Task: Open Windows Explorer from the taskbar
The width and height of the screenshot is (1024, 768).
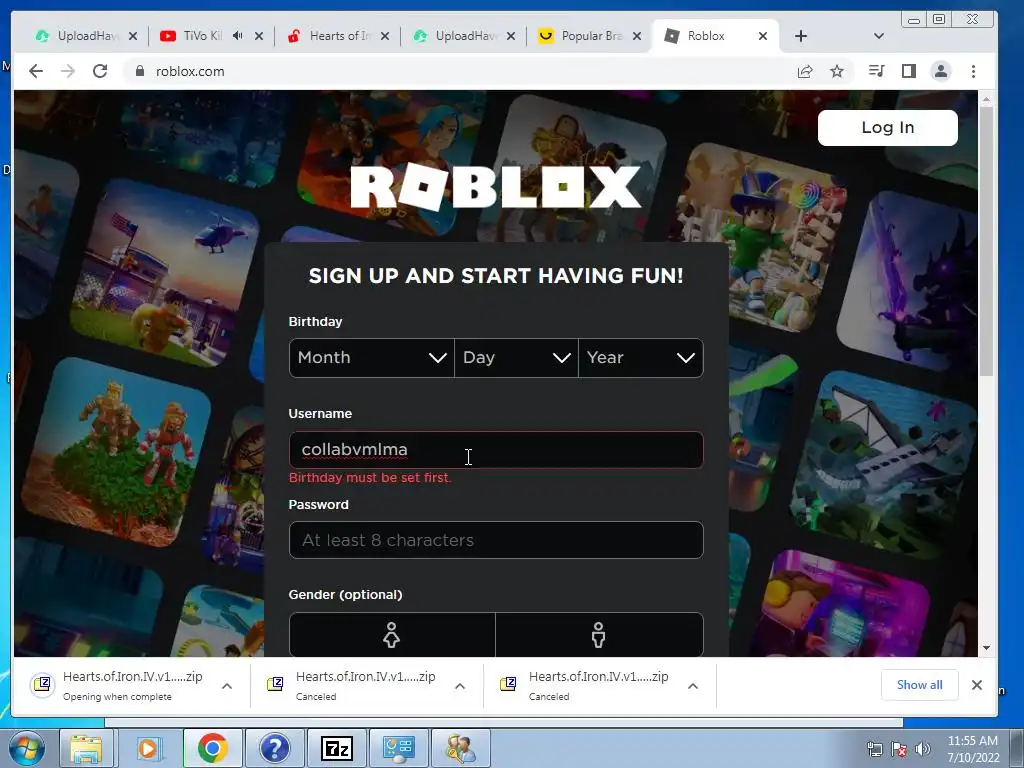Action: point(86,748)
